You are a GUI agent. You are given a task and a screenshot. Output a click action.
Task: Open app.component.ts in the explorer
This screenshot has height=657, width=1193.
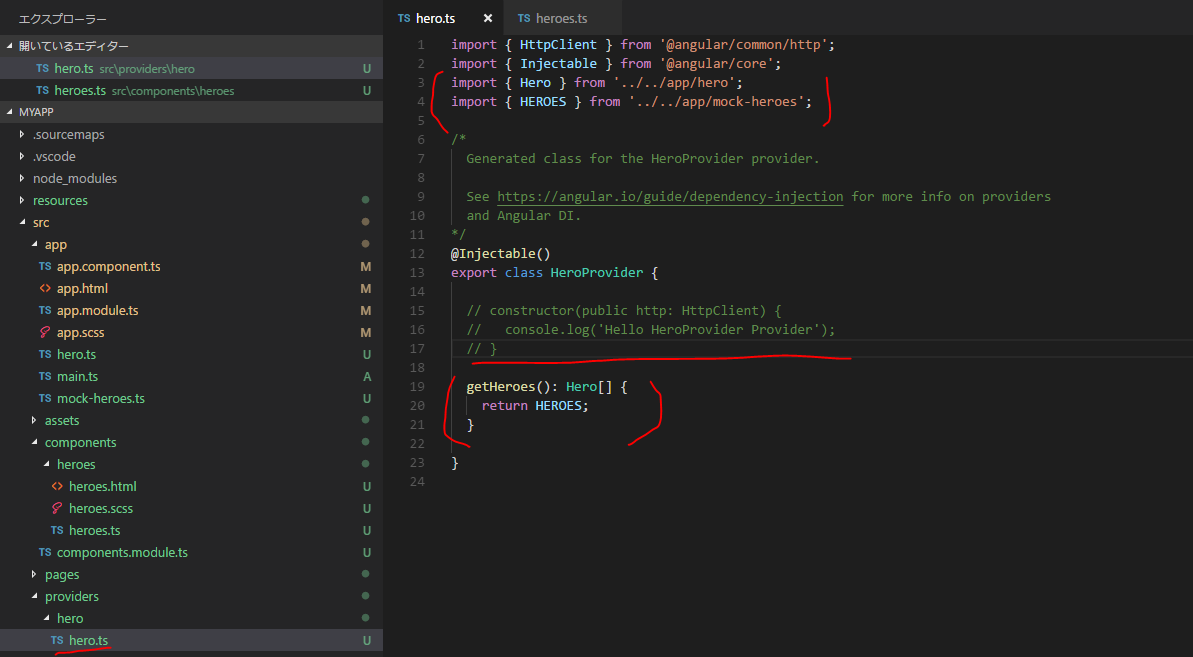(x=109, y=267)
